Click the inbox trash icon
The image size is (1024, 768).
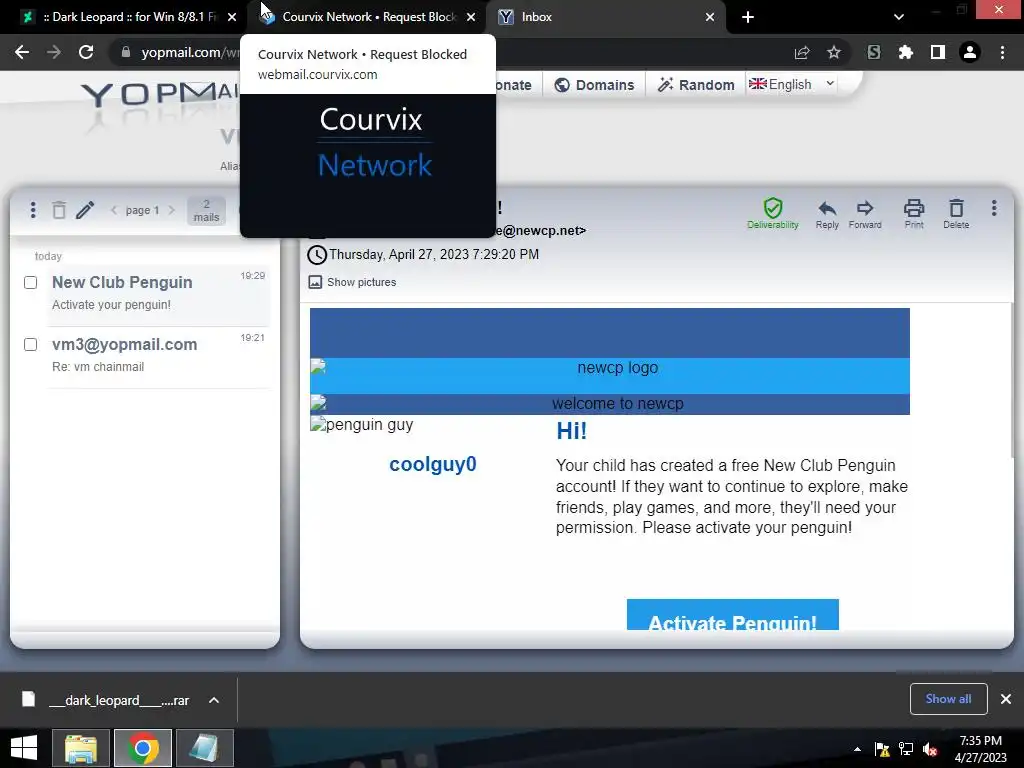pyautogui.click(x=59, y=210)
